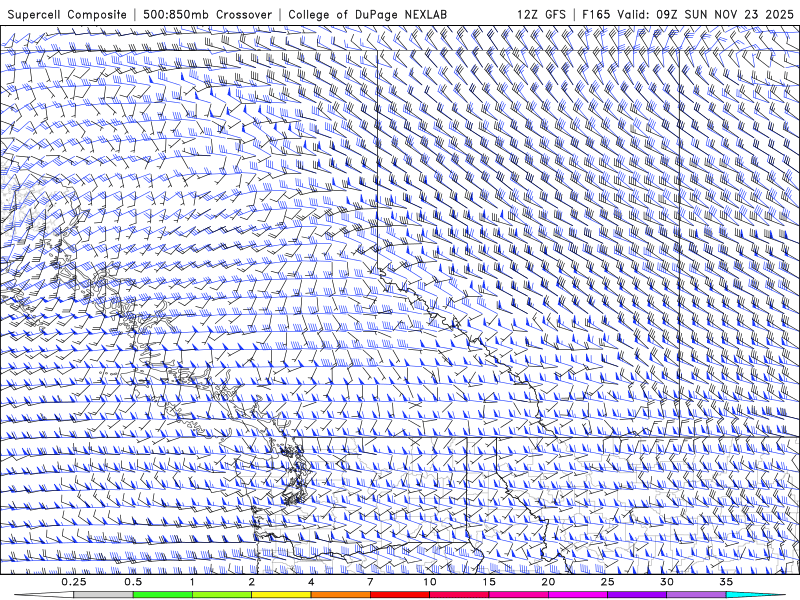Select the green 0.5–1 color bar segment
The image size is (800, 600).
[x=163, y=595]
